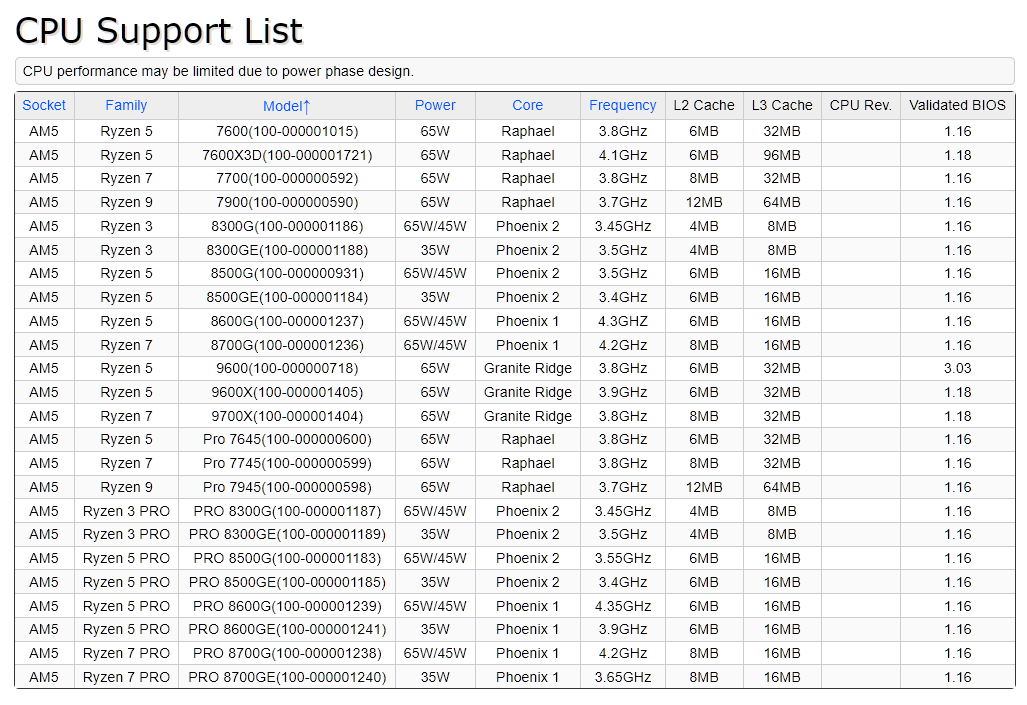Image resolution: width=1027 pixels, height=705 pixels.
Task: Sort the table by Core header
Action: (527, 105)
